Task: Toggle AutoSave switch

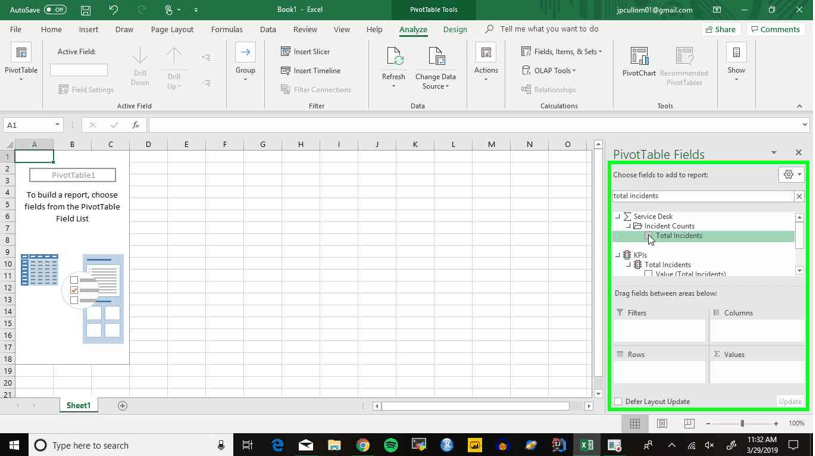Action: (55, 10)
